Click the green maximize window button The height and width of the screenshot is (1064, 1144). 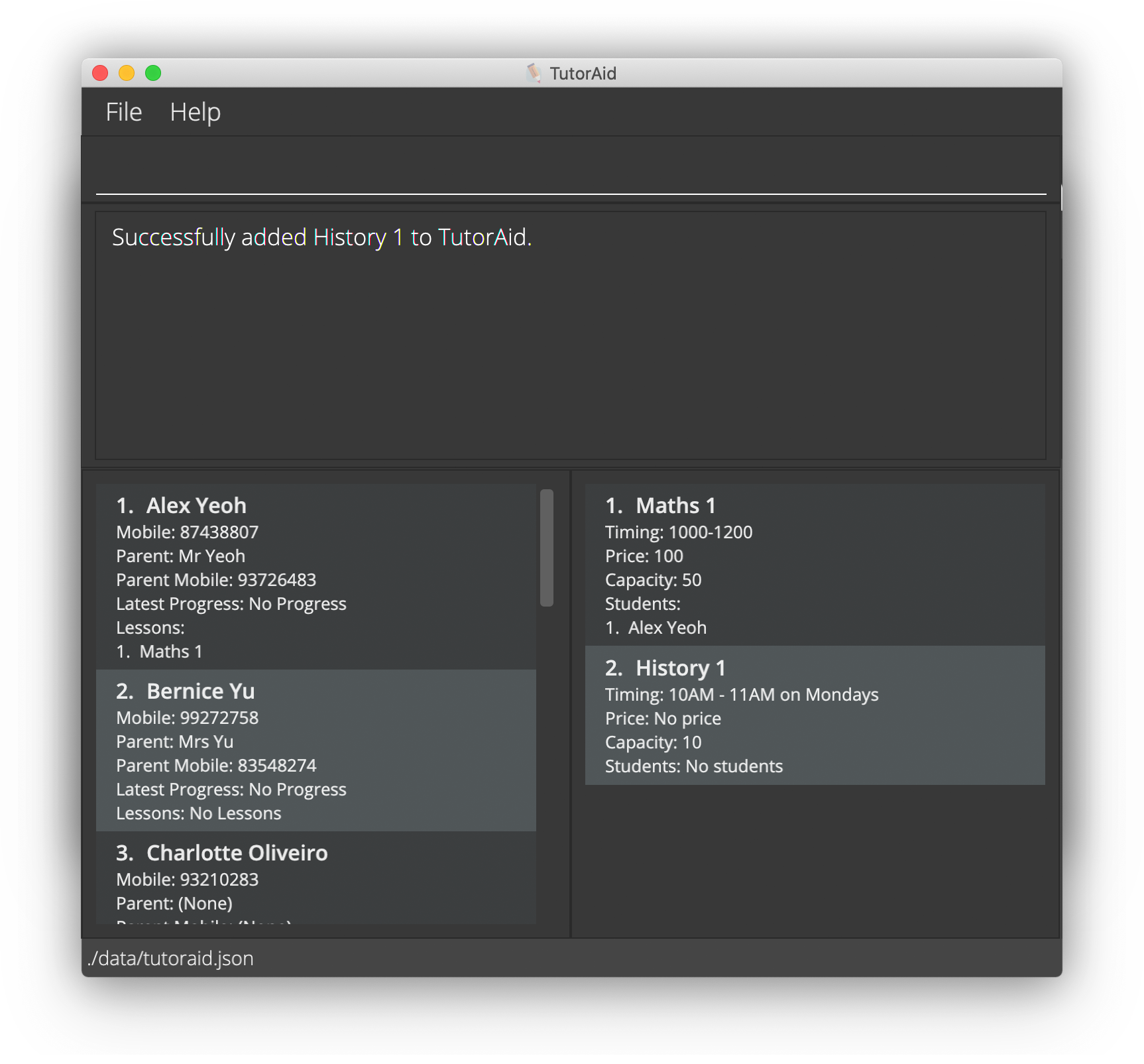[x=153, y=73]
